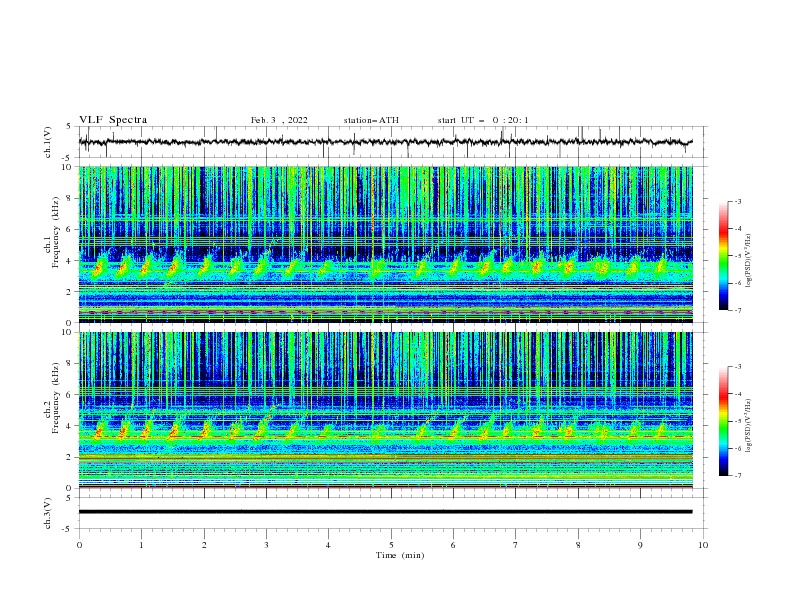
Task: Click time axis tick label '3'
Action: pyautogui.click(x=266, y=545)
